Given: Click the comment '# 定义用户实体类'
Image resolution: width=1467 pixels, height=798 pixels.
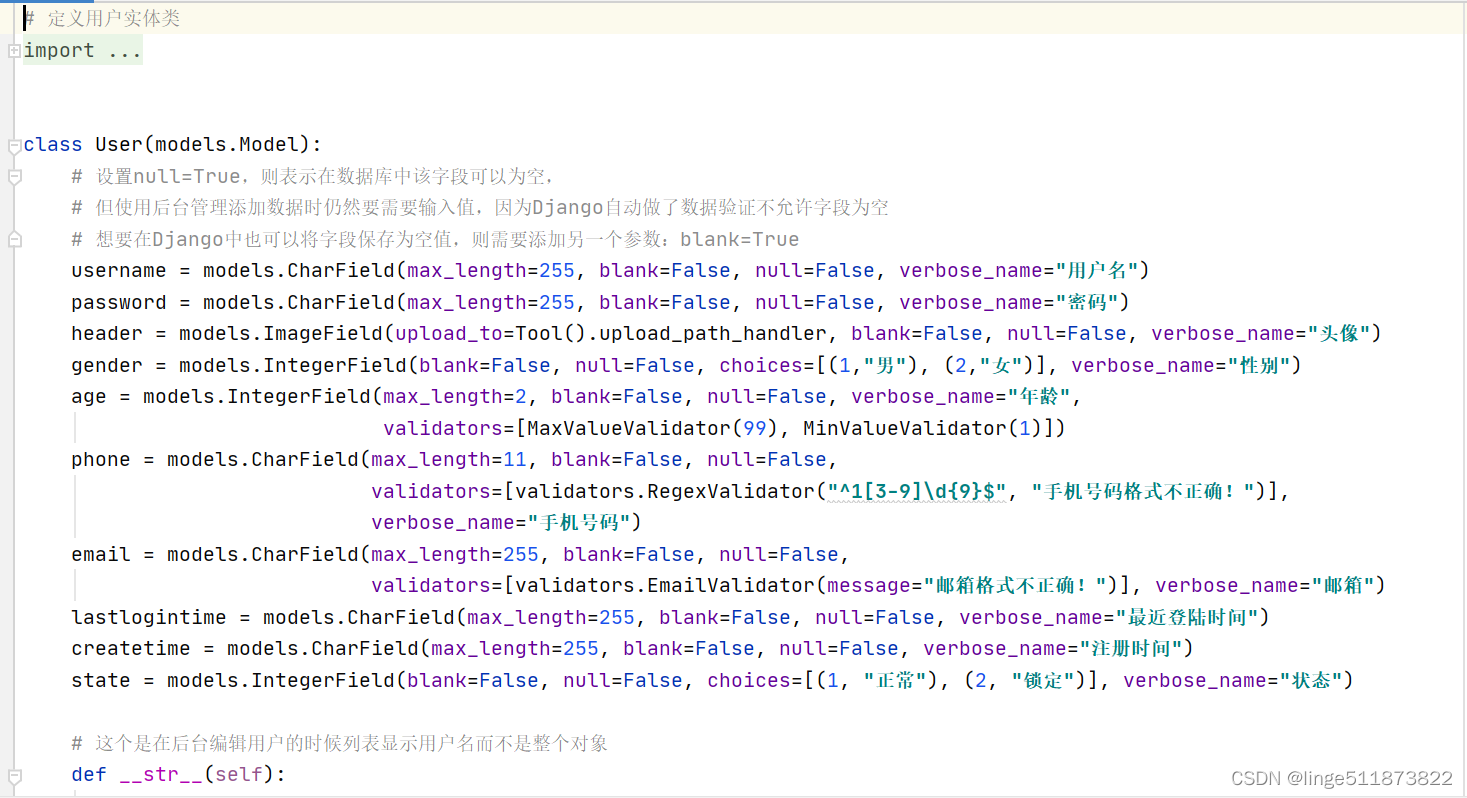Looking at the screenshot, I should click(102, 19).
